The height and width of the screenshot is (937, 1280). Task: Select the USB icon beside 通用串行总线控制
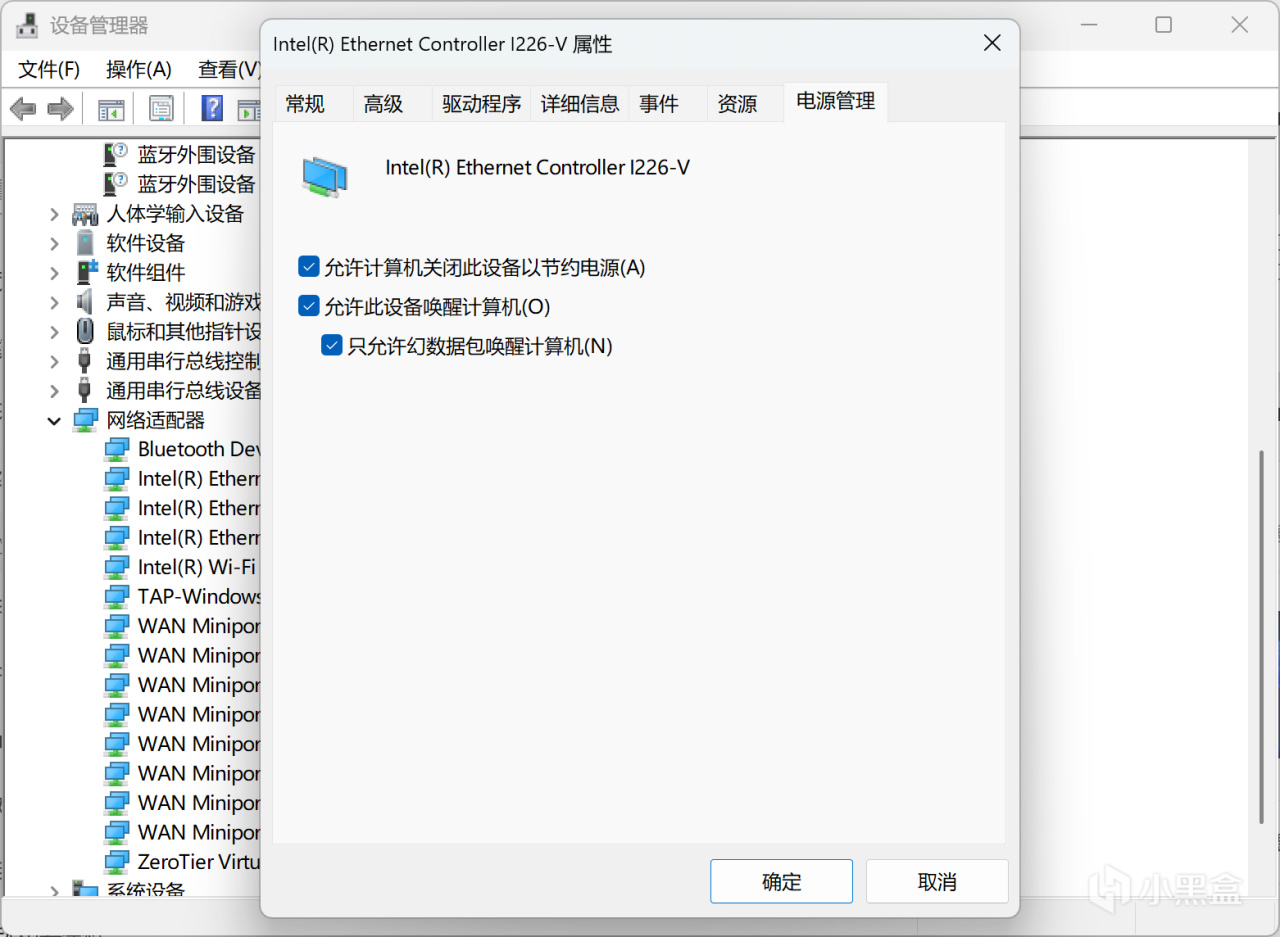(86, 361)
